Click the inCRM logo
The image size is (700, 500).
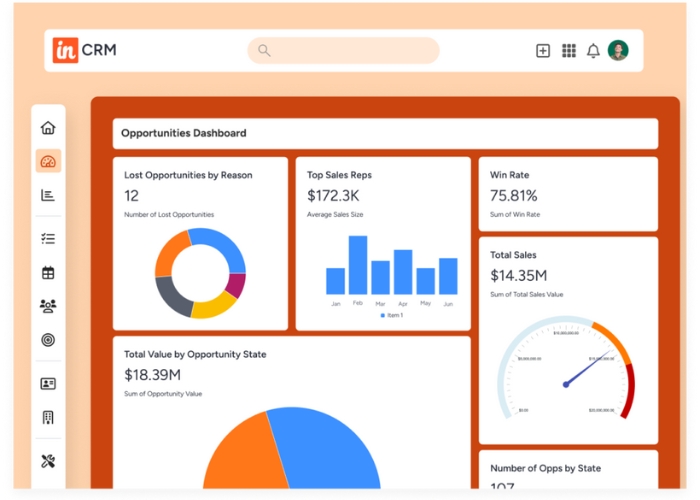(84, 50)
